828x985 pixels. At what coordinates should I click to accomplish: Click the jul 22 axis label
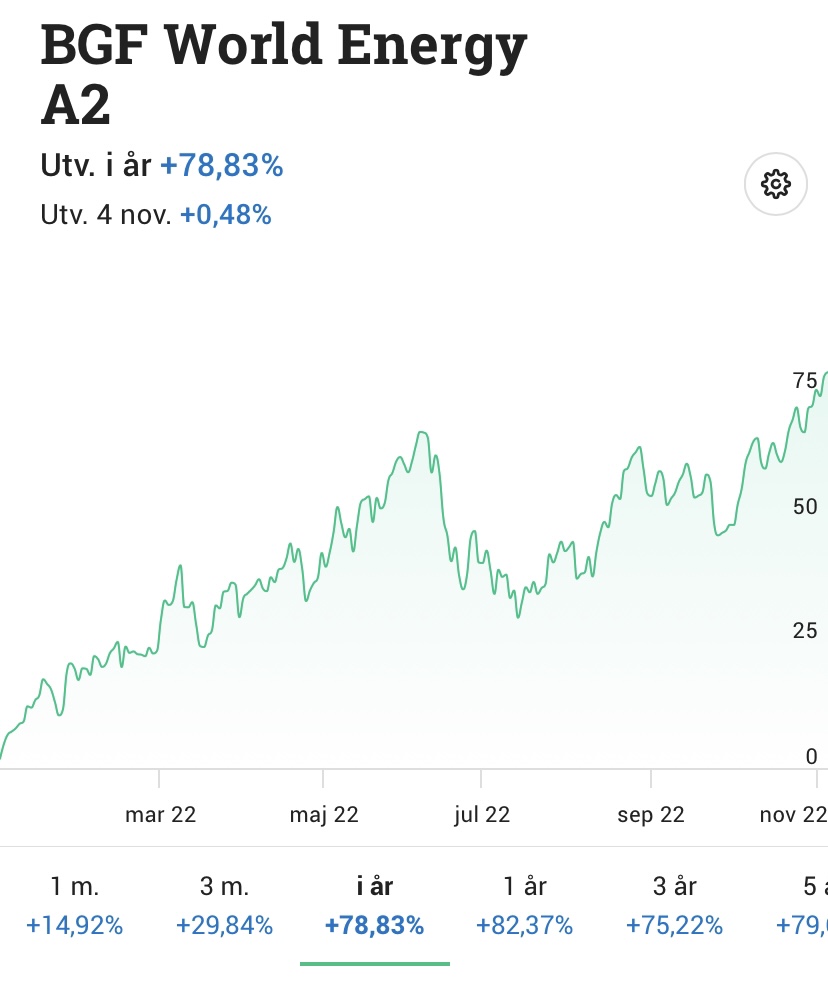click(x=482, y=815)
